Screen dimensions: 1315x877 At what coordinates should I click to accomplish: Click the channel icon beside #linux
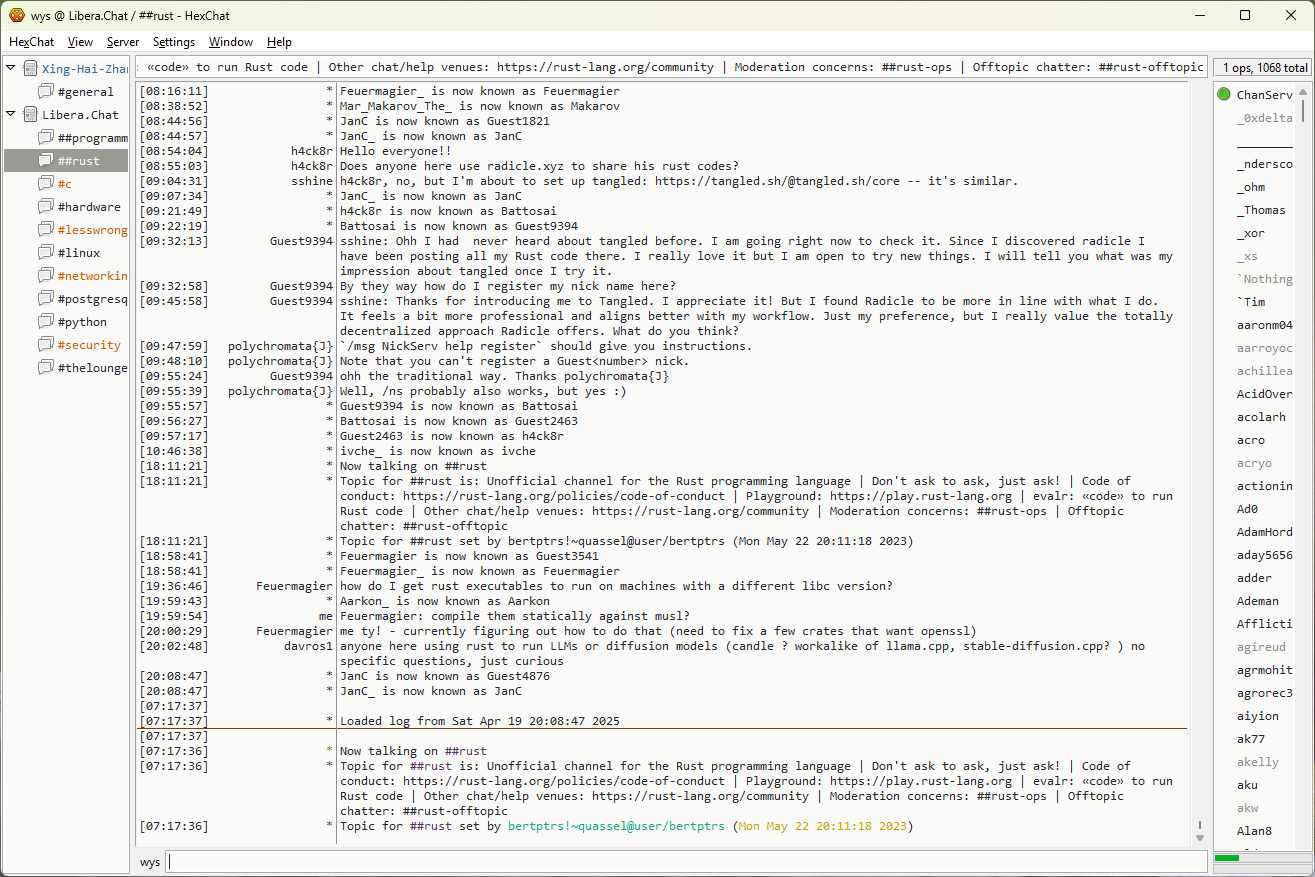[x=46, y=253]
